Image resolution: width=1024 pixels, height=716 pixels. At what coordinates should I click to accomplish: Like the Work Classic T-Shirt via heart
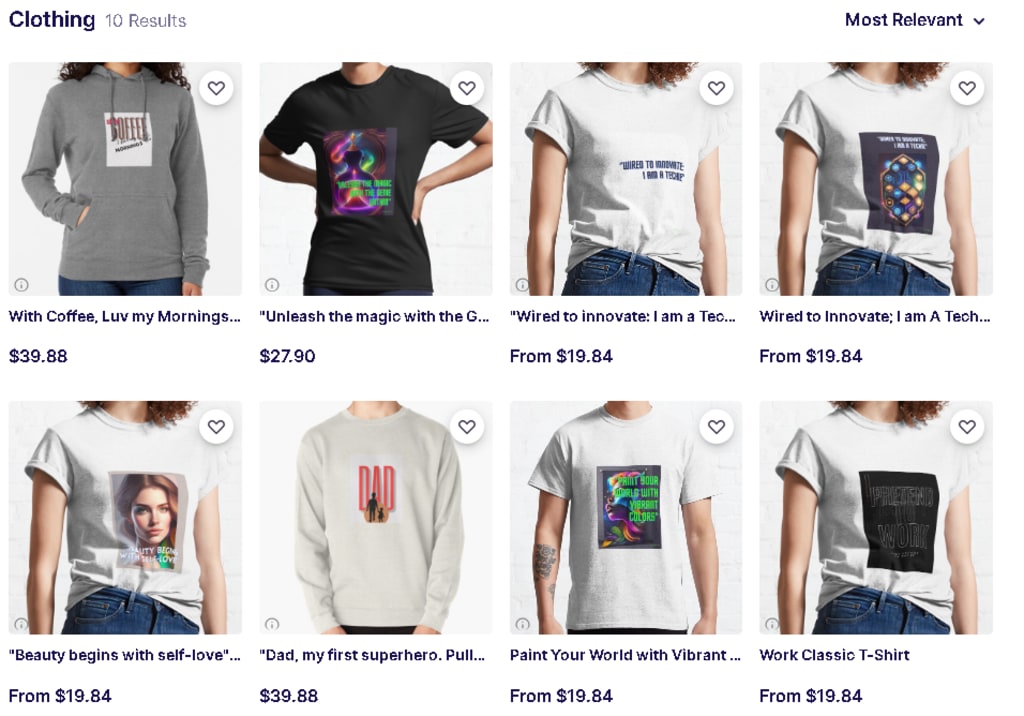click(967, 427)
